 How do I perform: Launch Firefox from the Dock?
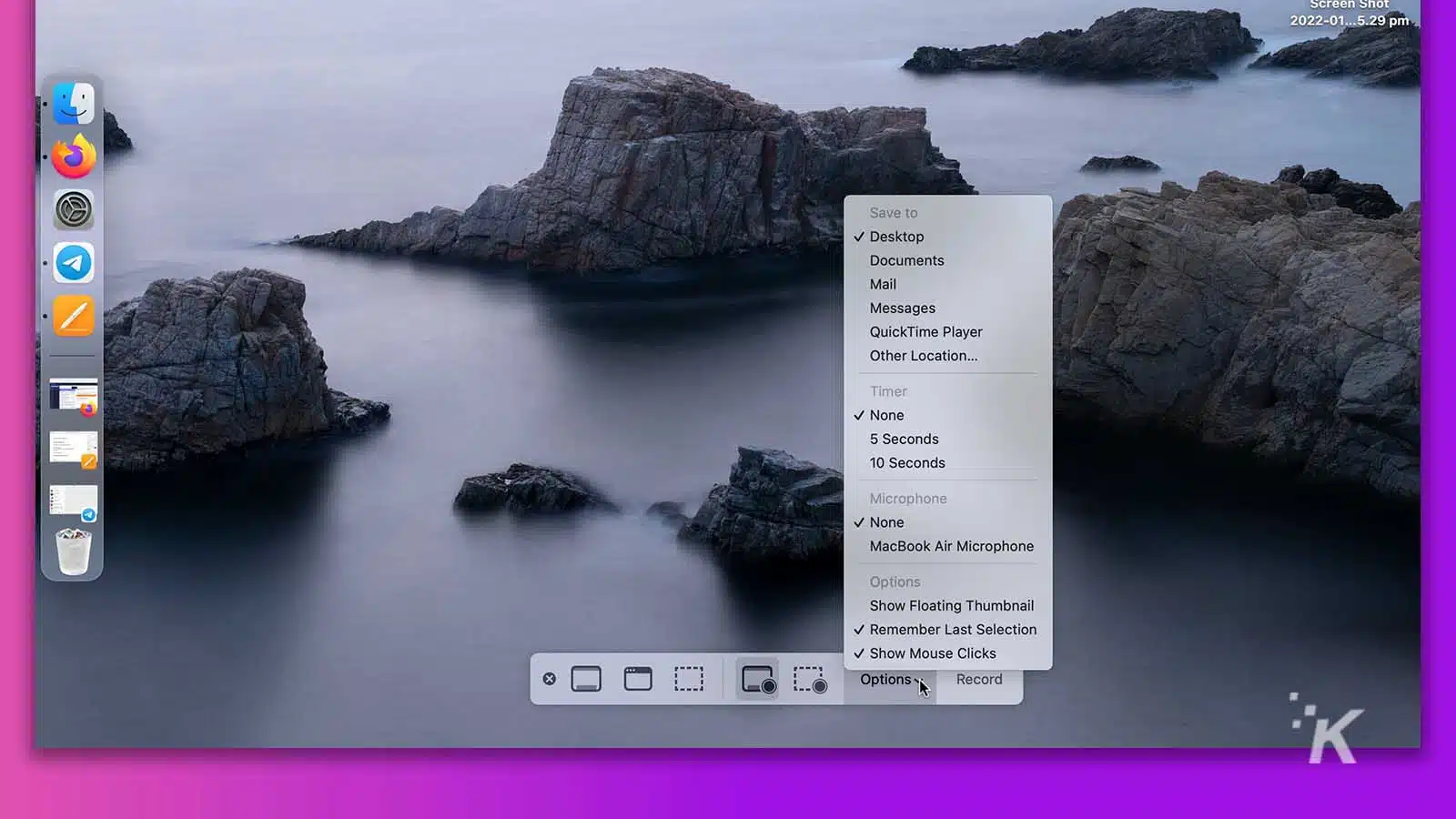pyautogui.click(x=73, y=157)
